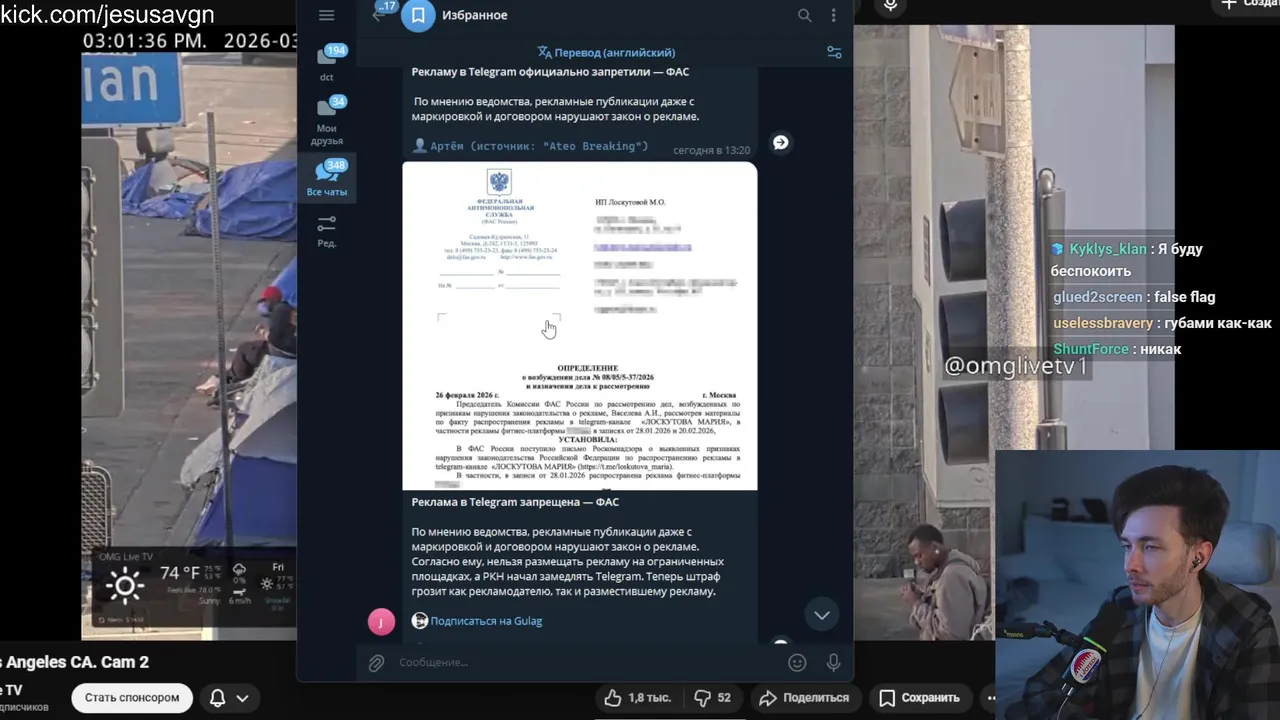Switch to Все чаты folder
1280x720 pixels.
(x=327, y=177)
